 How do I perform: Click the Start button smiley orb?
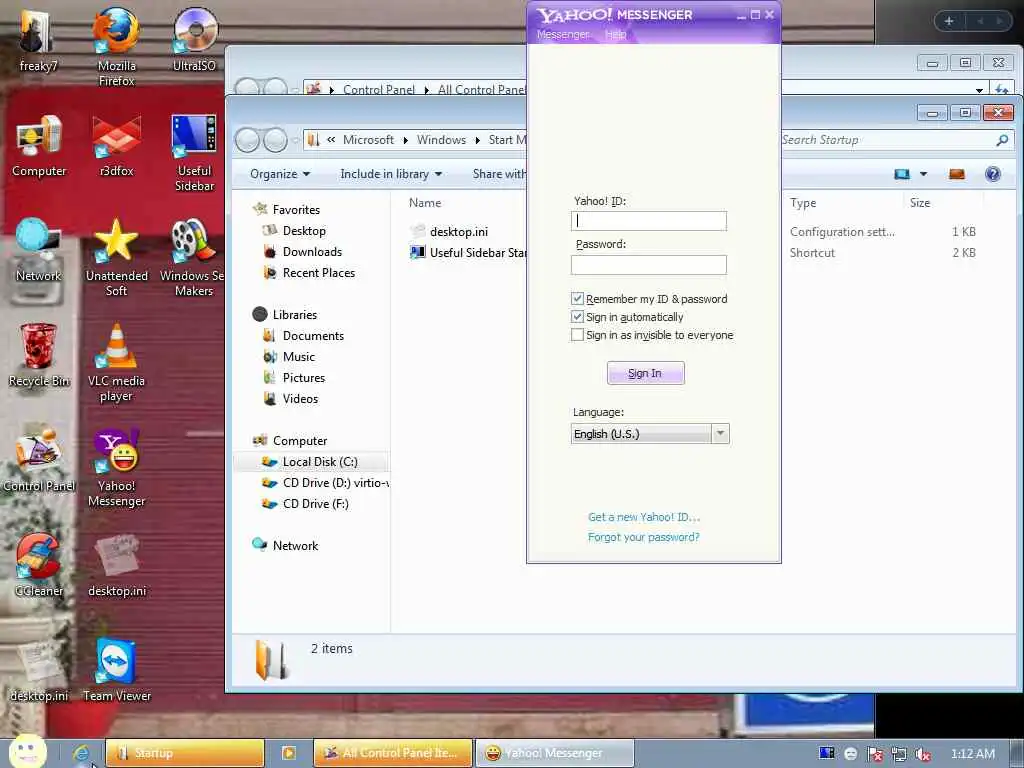pyautogui.click(x=28, y=751)
